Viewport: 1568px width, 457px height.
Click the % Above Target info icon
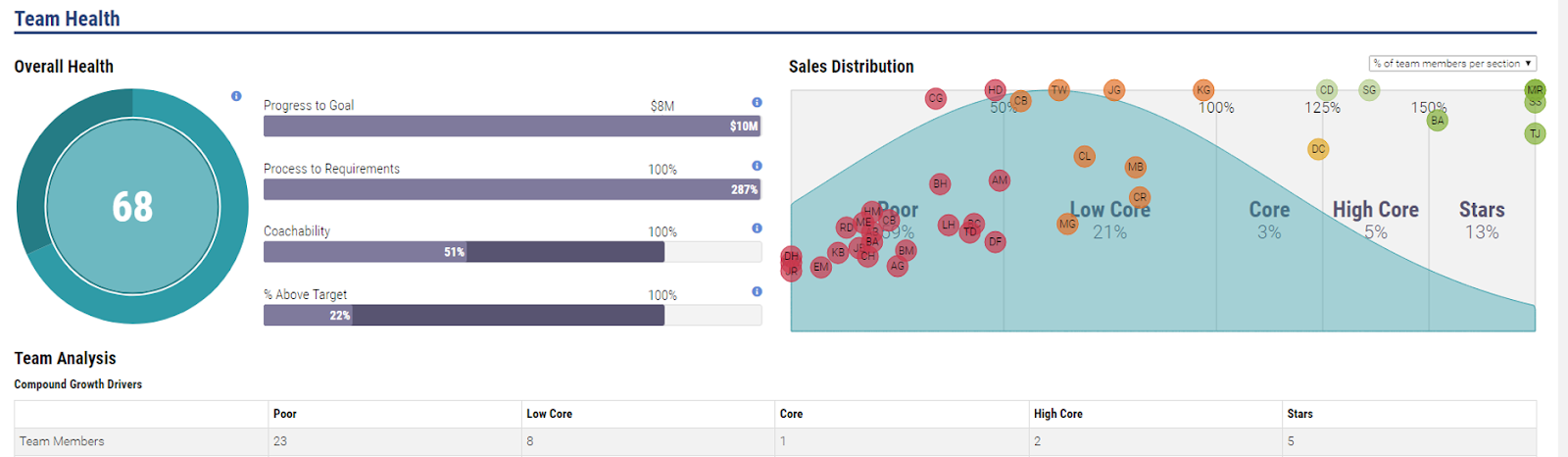pos(757,291)
